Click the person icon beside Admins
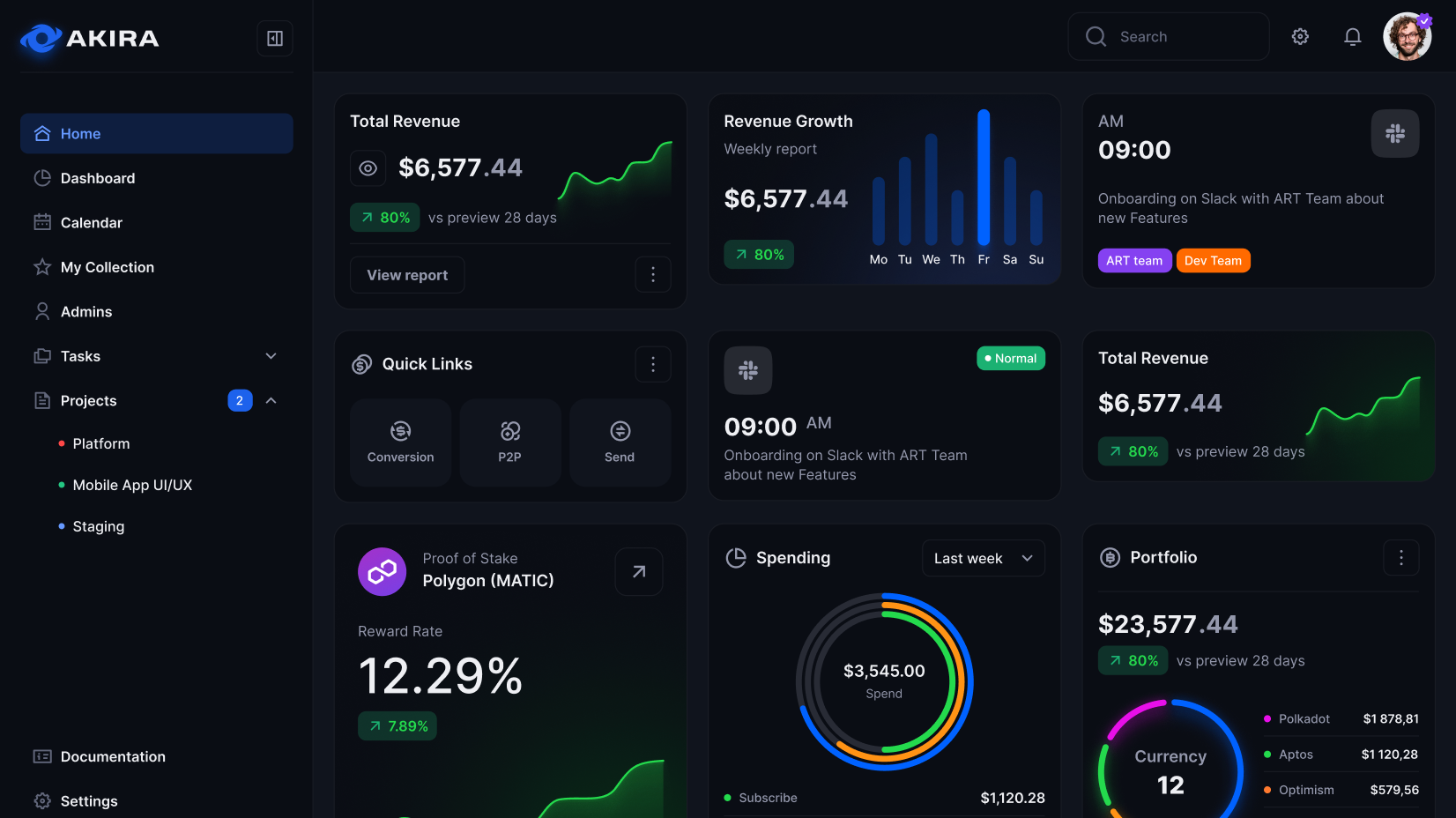1456x818 pixels. (42, 311)
